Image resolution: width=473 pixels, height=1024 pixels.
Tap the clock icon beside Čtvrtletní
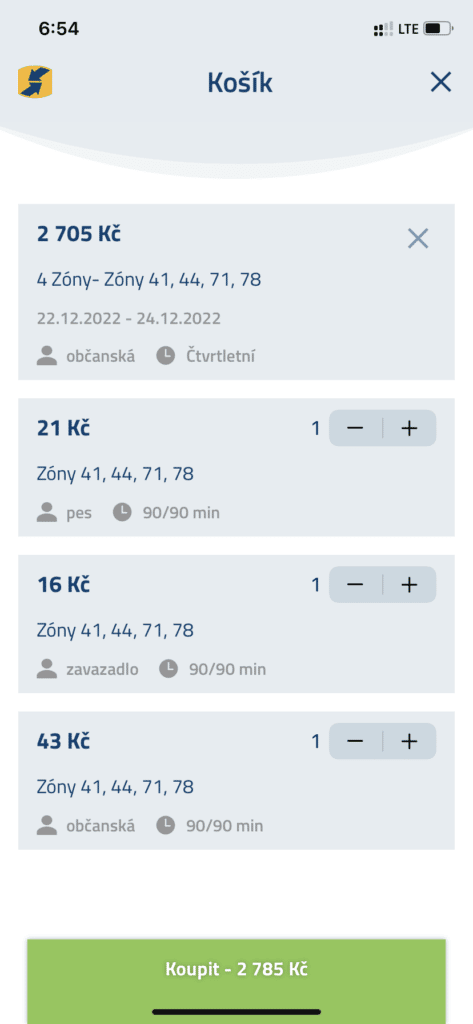coord(166,357)
